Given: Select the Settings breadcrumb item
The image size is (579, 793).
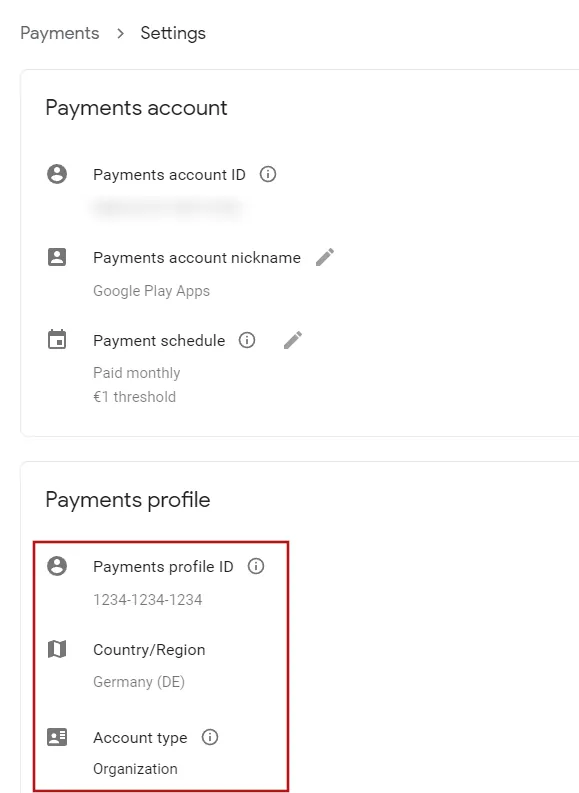Looking at the screenshot, I should click(x=173, y=33).
